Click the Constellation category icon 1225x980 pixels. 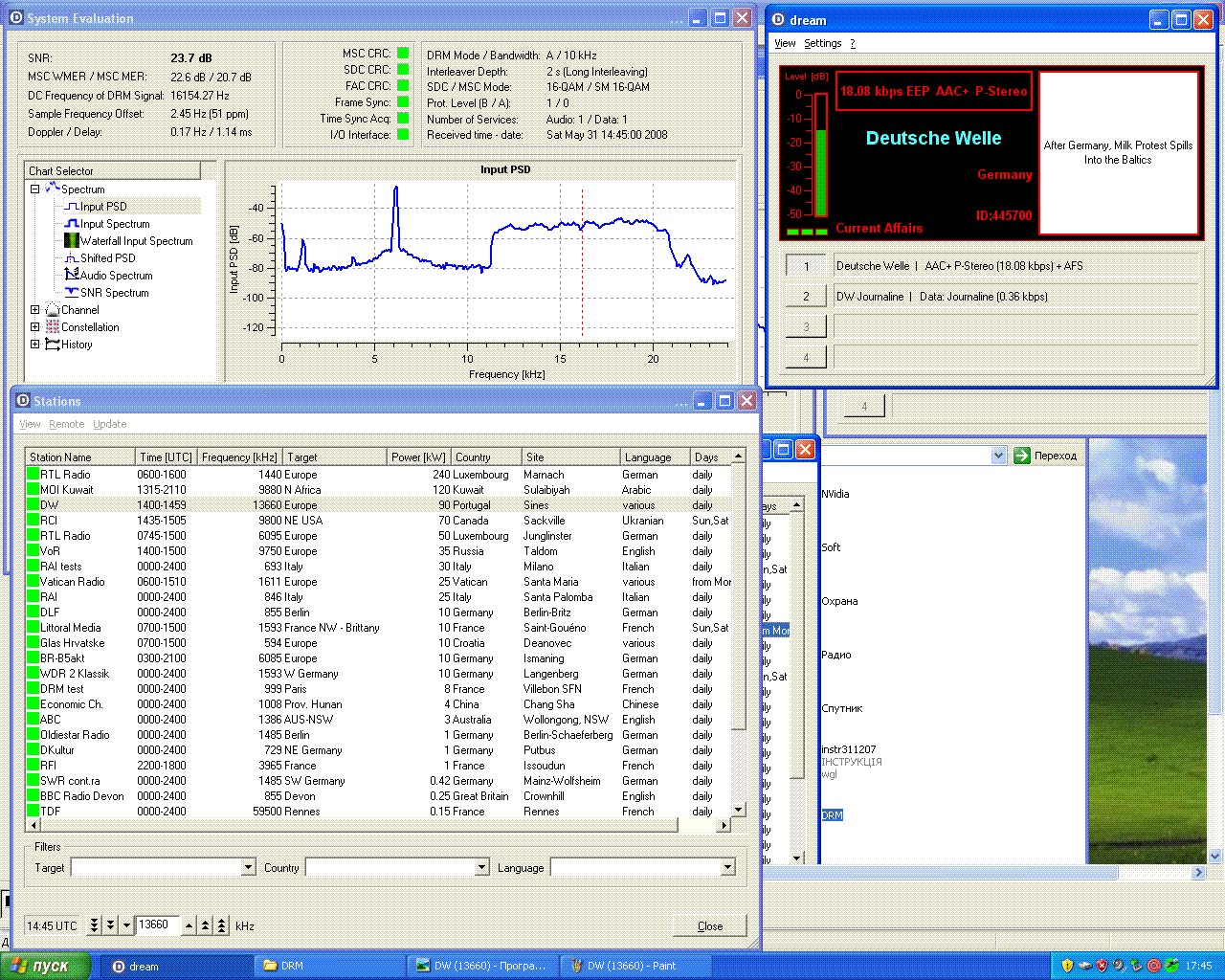pos(53,327)
